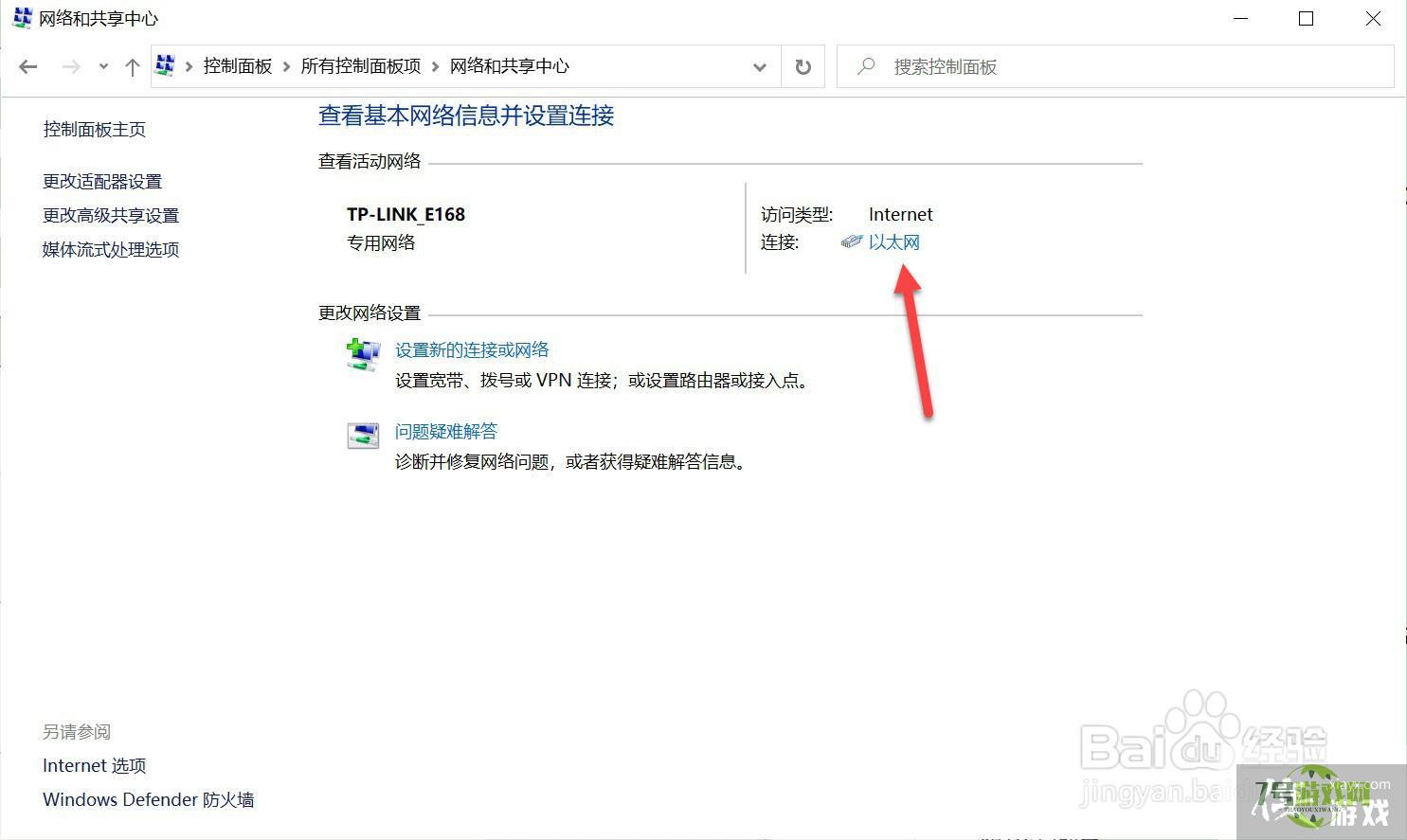The height and width of the screenshot is (840, 1407).
Task: Select the TP-LINK_E168 network name
Action: pos(406,214)
